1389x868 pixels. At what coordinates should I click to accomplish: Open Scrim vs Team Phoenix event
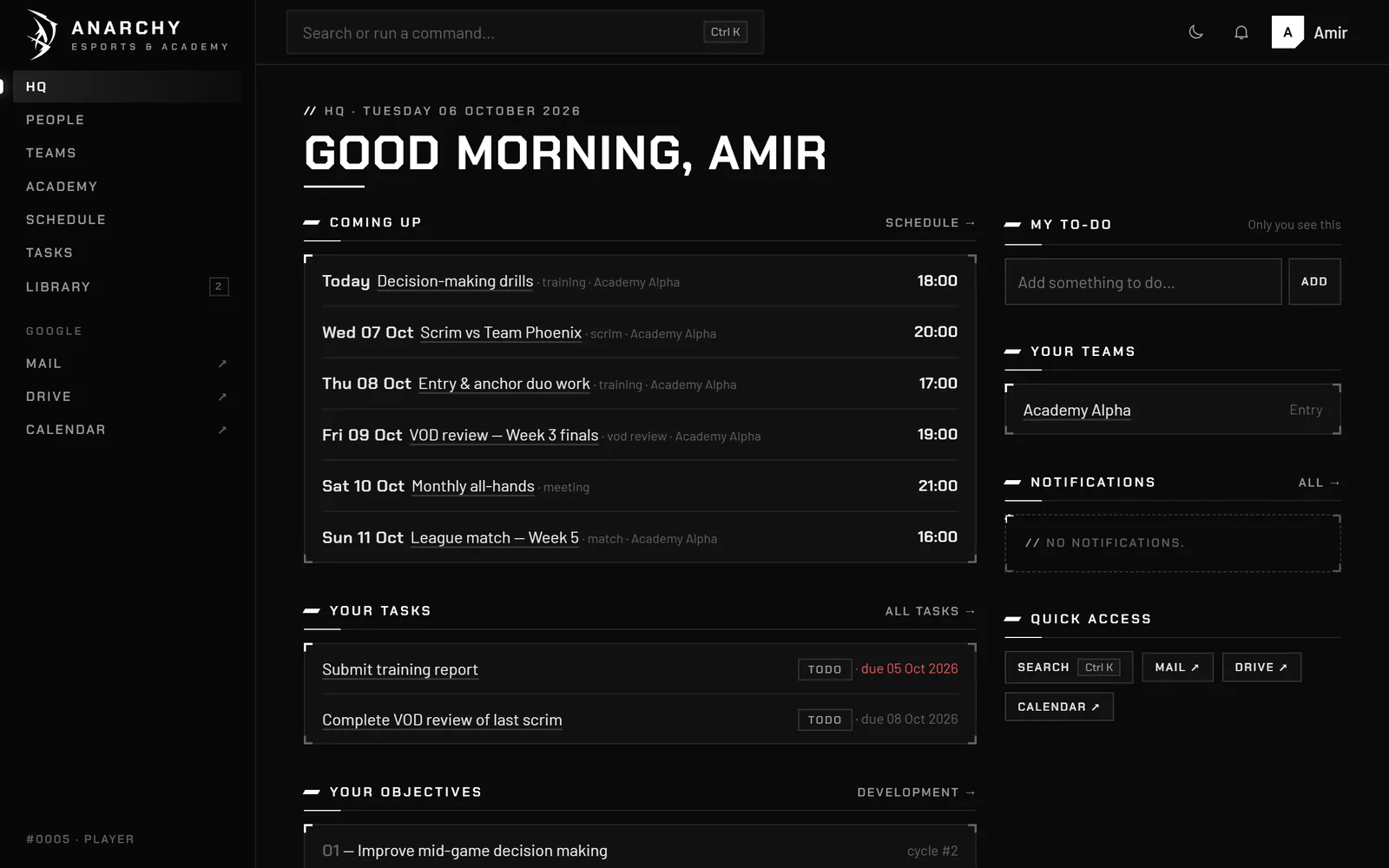pos(501,332)
